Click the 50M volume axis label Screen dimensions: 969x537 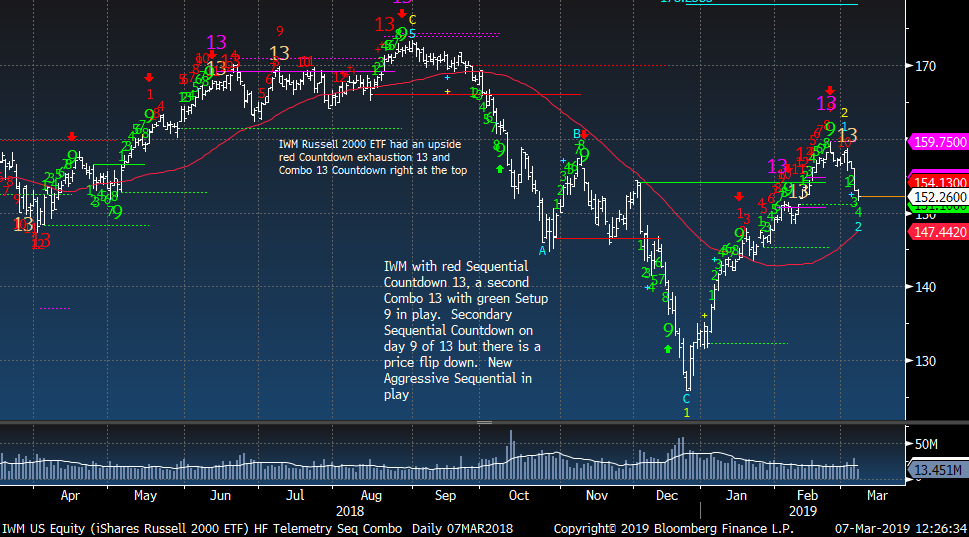(x=926, y=444)
